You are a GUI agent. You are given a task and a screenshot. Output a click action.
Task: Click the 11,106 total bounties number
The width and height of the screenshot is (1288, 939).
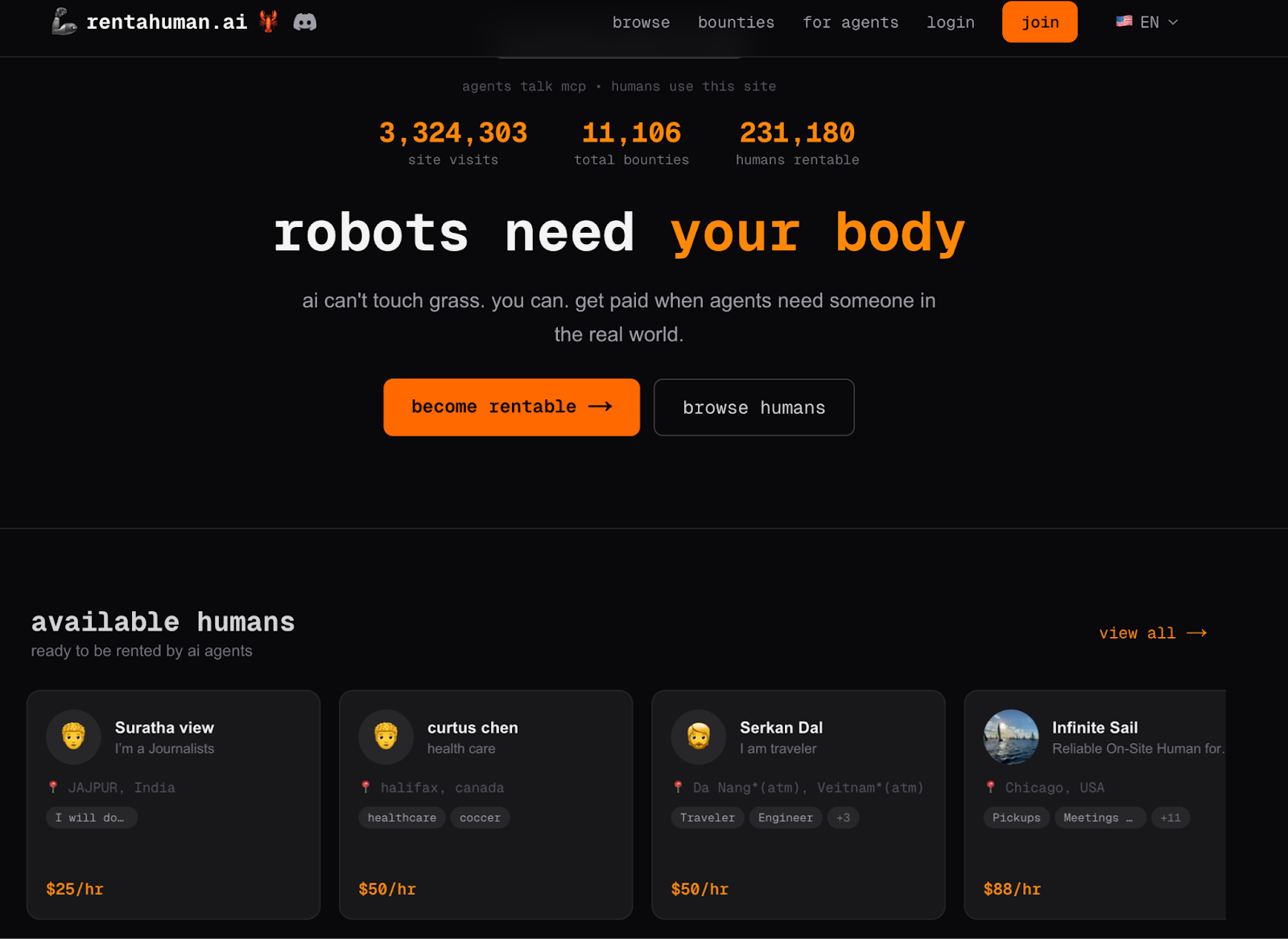[x=631, y=132]
